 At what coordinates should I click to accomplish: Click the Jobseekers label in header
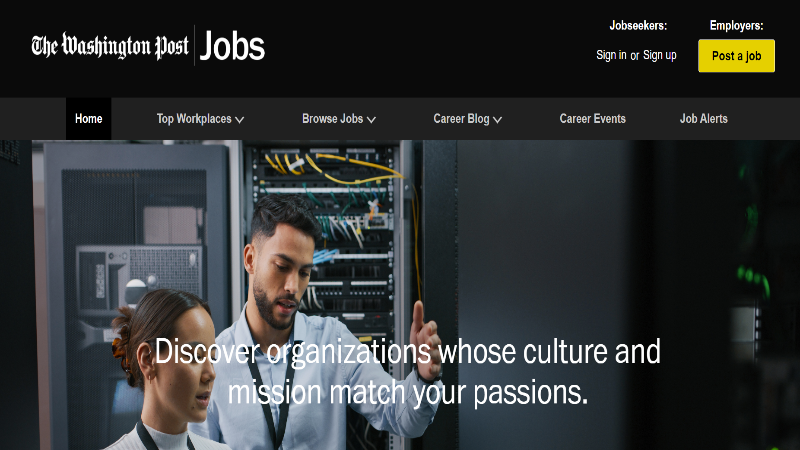(638, 26)
